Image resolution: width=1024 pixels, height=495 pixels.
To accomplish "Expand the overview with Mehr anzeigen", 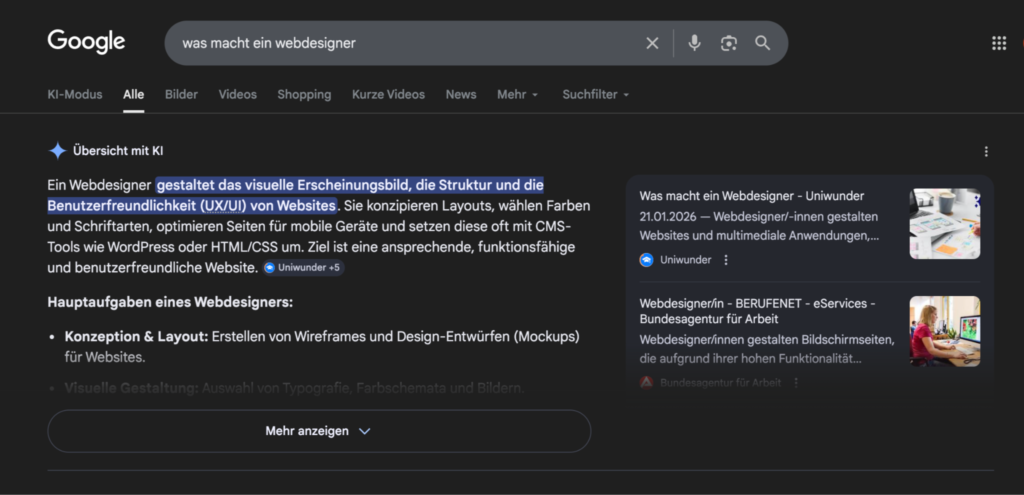I will pos(319,431).
